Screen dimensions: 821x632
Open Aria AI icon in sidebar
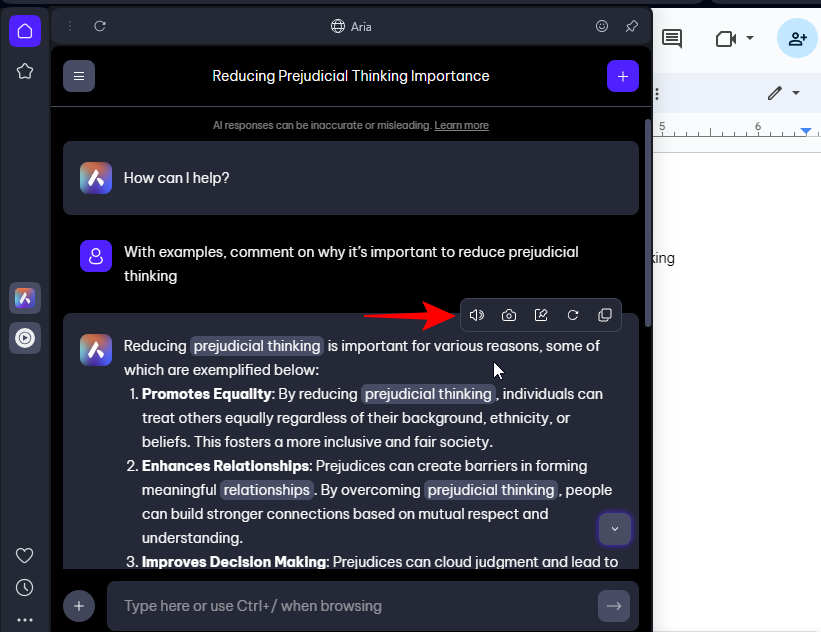25,298
